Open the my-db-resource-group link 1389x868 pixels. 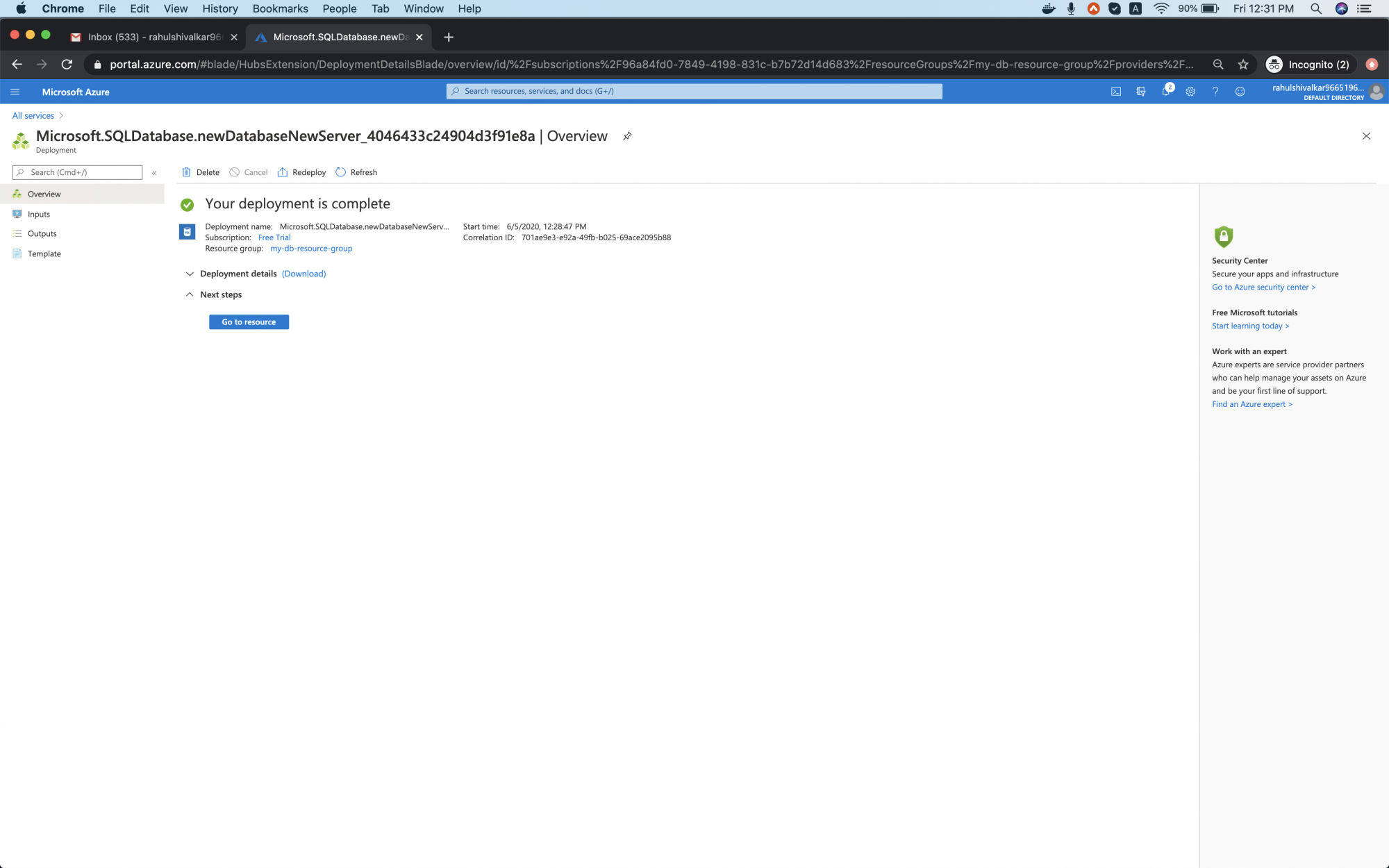(311, 249)
